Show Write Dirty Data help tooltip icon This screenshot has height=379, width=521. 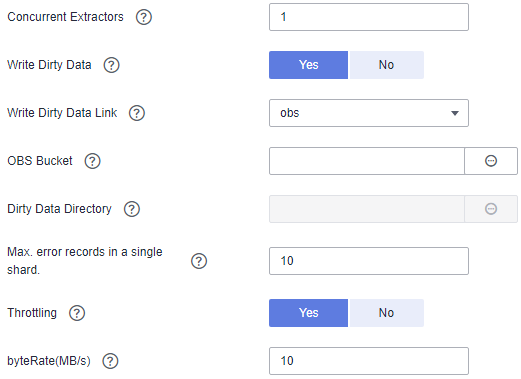pyautogui.click(x=111, y=65)
